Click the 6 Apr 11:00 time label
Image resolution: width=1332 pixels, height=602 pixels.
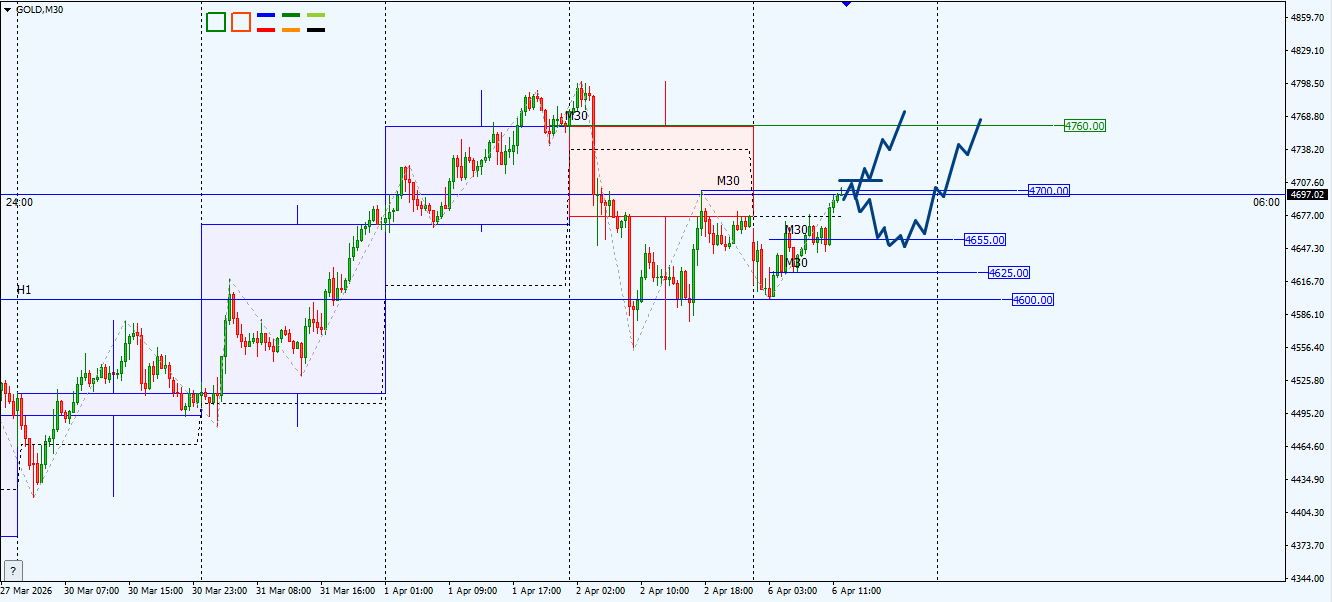(857, 591)
